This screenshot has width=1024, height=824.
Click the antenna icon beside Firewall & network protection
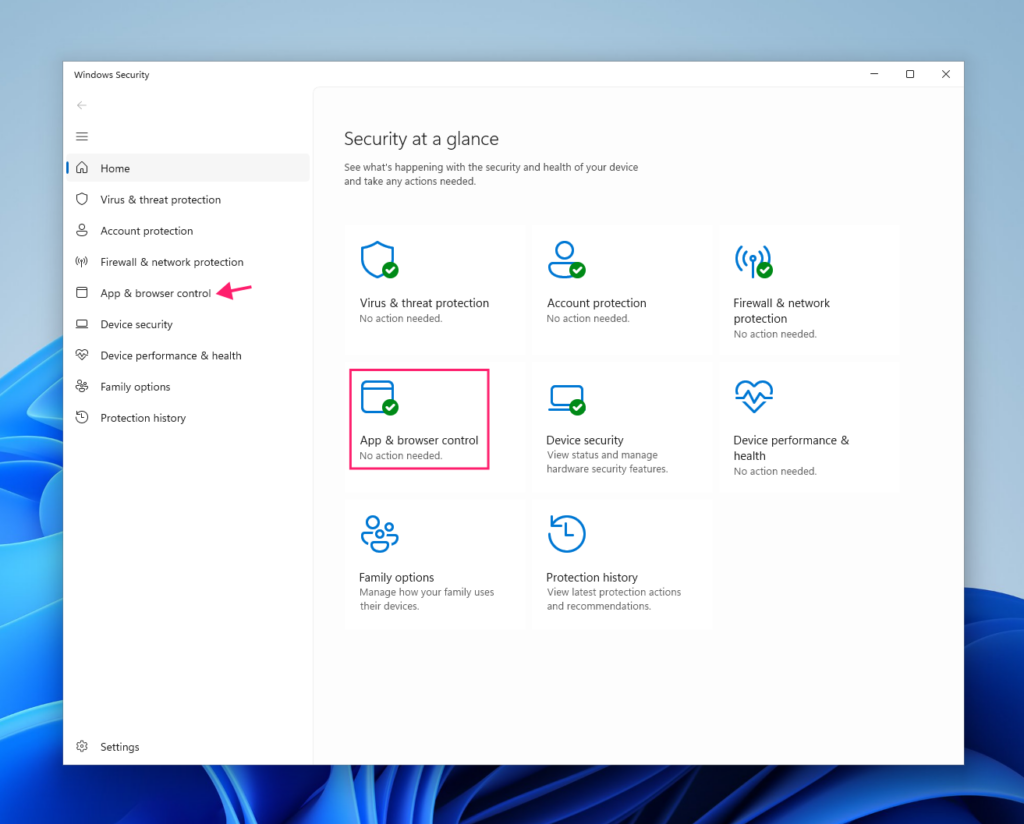click(82, 262)
